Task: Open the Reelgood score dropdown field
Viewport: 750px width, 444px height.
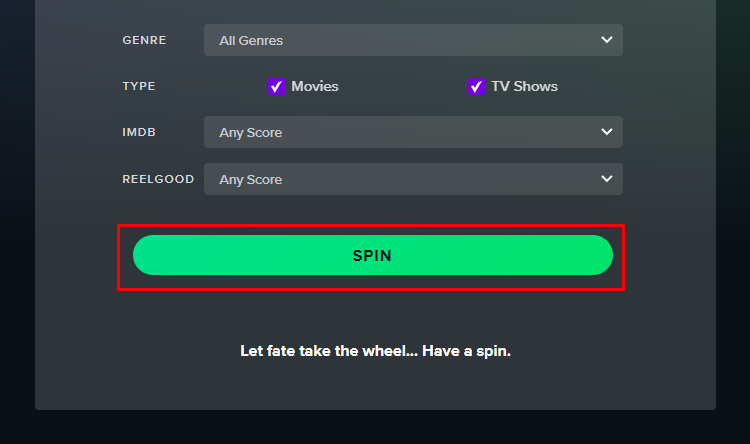Action: pos(413,179)
